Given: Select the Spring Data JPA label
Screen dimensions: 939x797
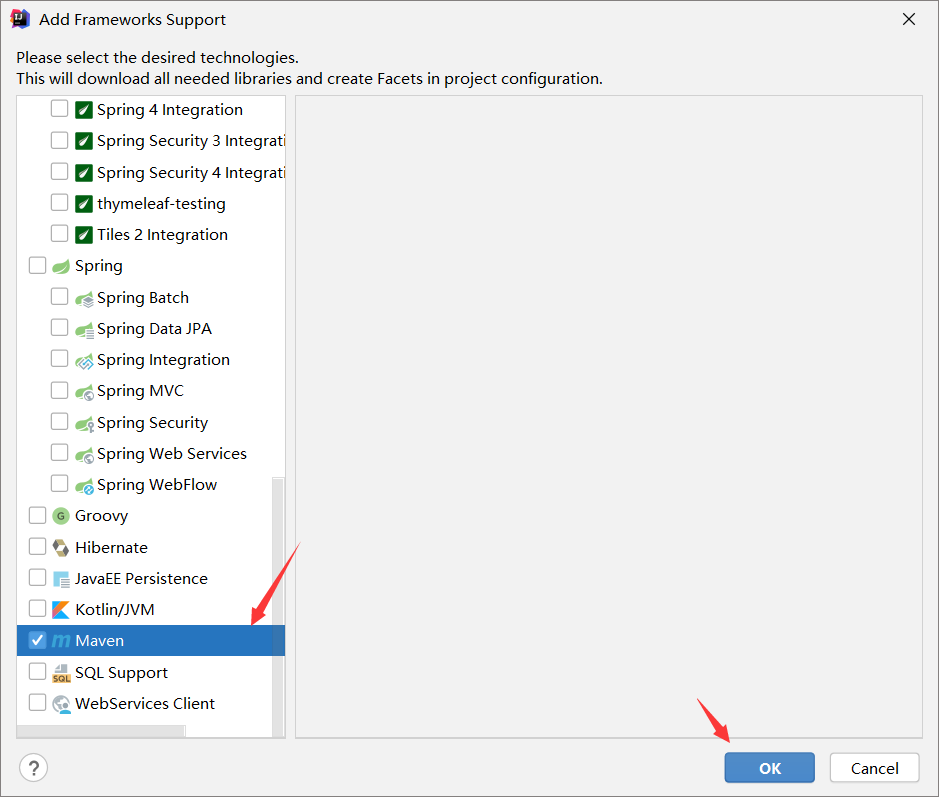Looking at the screenshot, I should pos(155,329).
